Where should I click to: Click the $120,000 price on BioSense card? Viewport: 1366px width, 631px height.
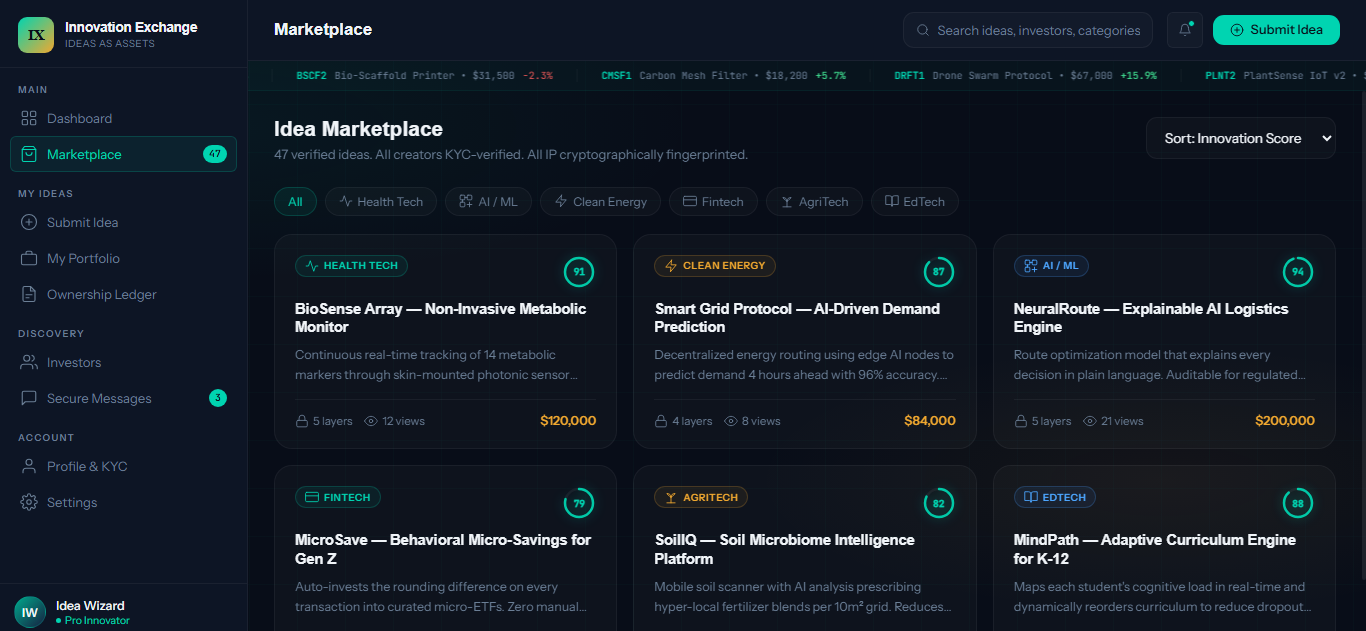[568, 421]
